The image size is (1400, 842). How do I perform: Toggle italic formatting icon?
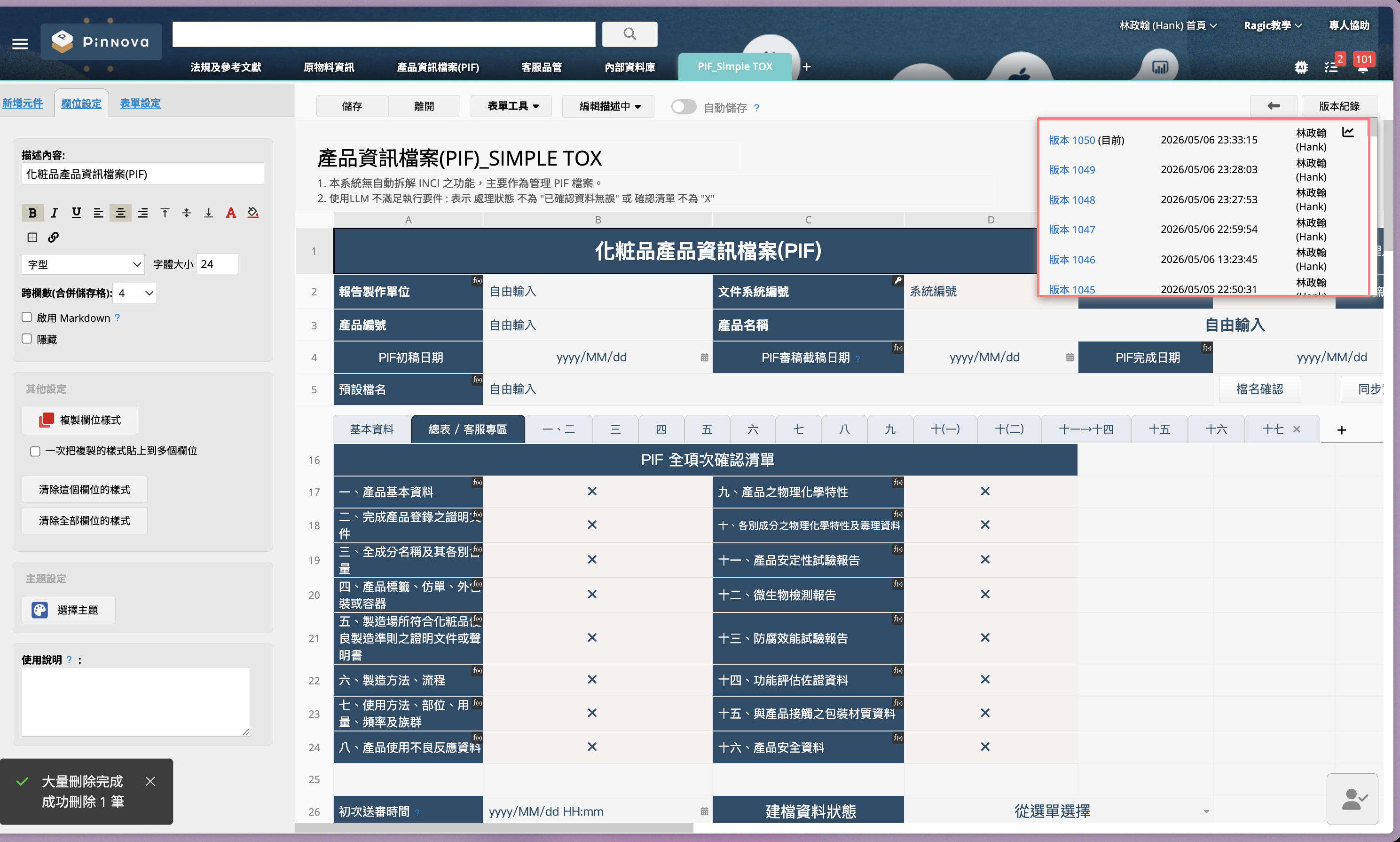tap(55, 213)
